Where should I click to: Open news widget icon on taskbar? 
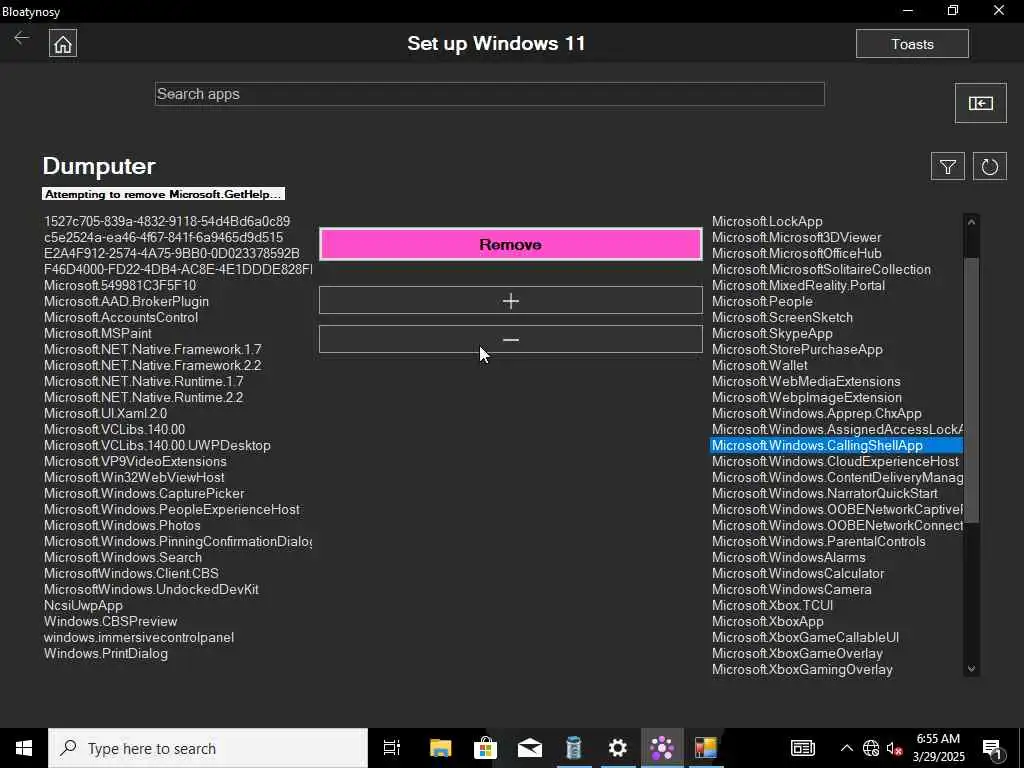[x=803, y=748]
